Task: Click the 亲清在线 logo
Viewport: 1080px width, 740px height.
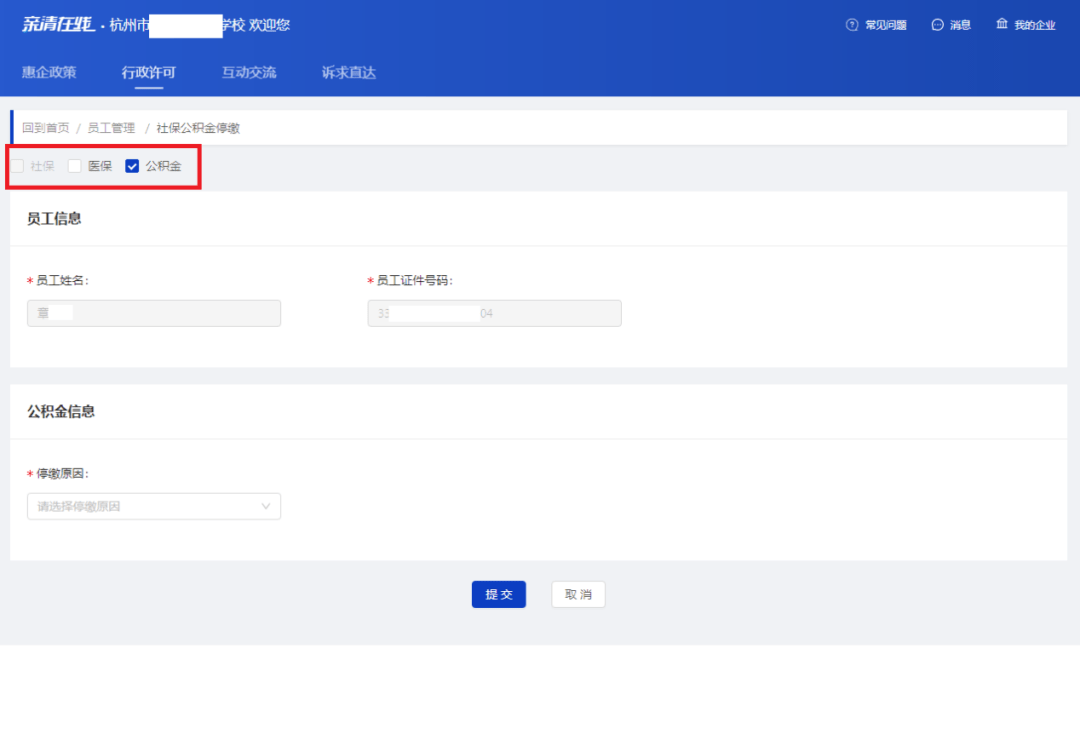Action: point(58,25)
